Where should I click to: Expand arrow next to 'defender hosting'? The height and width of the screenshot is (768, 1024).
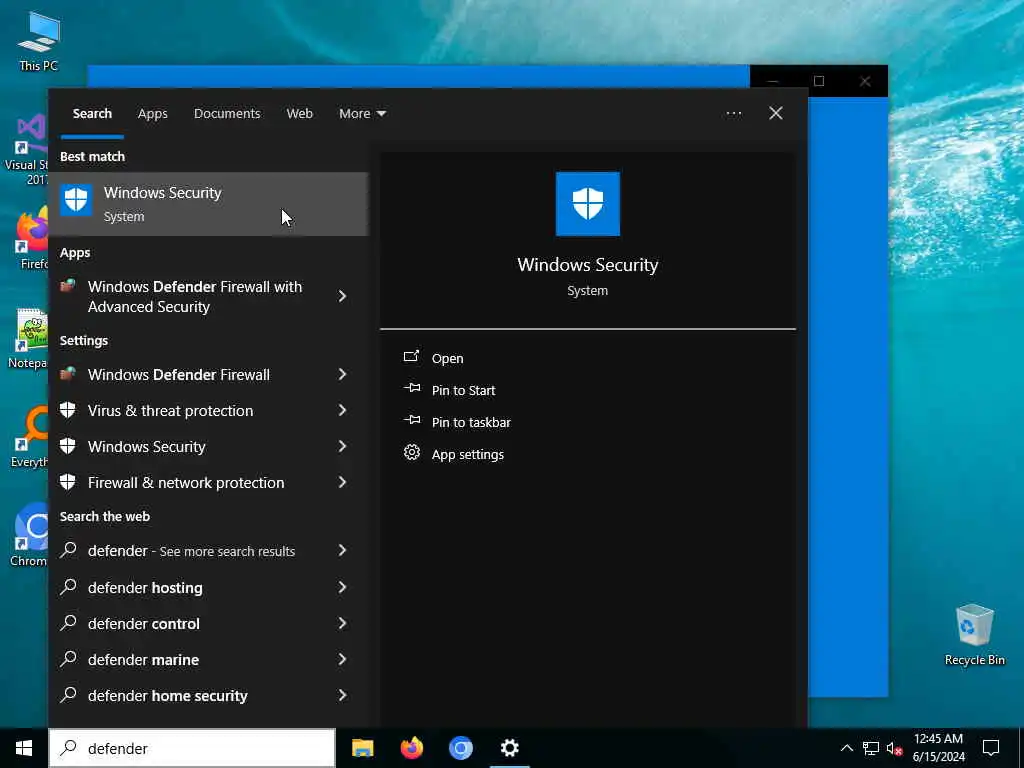(342, 587)
